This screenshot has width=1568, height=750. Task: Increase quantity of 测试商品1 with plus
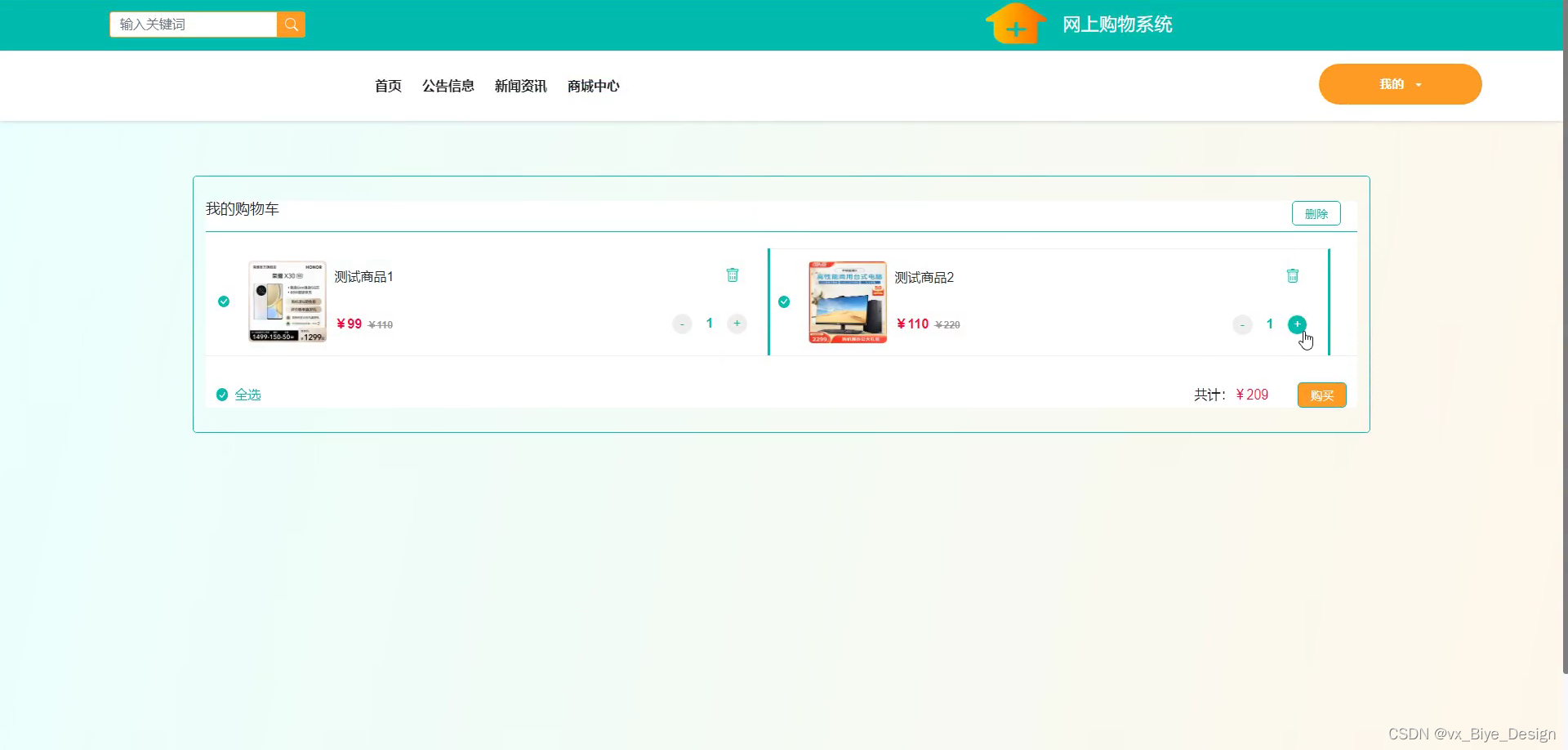click(737, 324)
